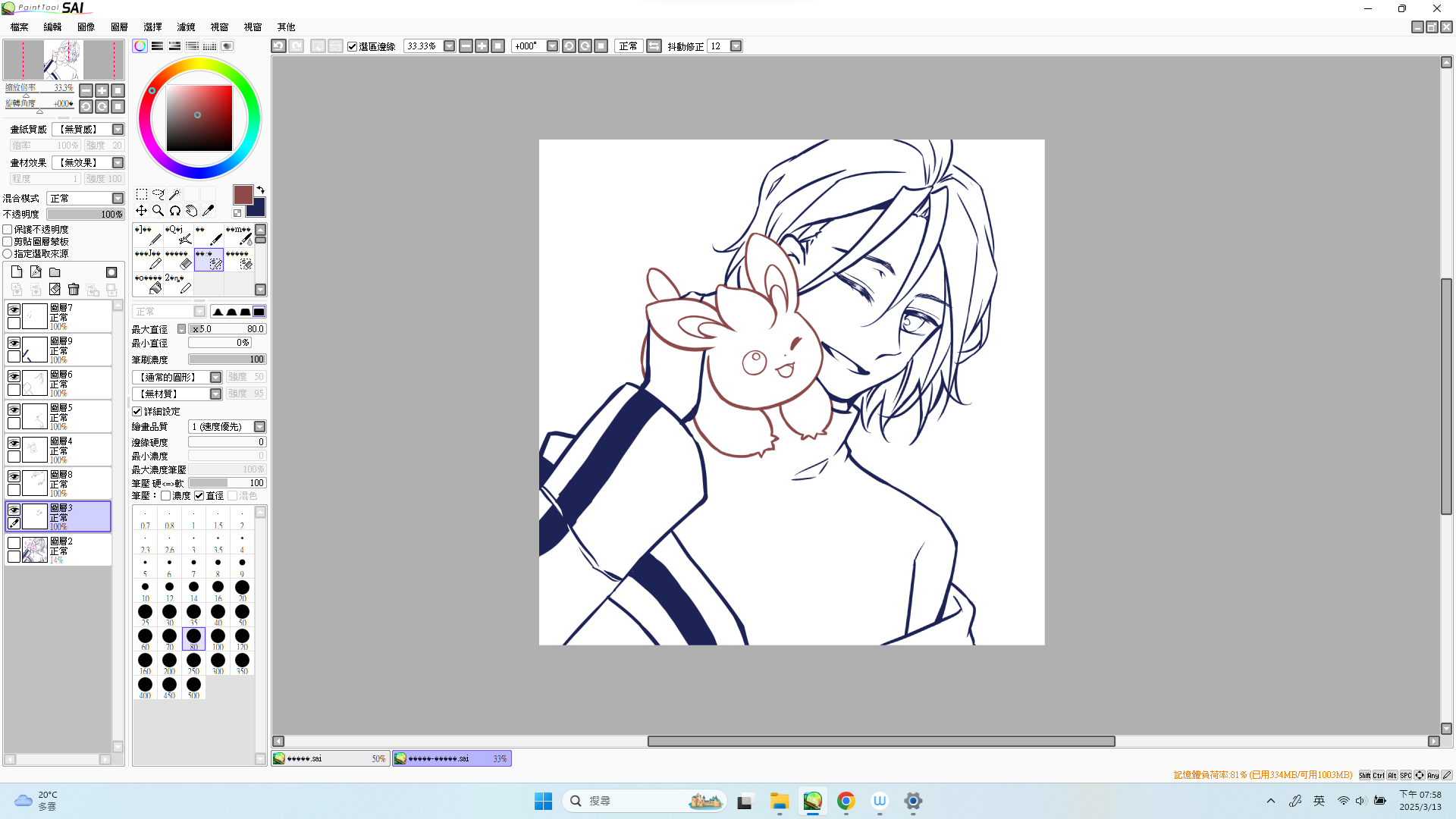Enable 剪貼圖層蒙板 checkbox
Image resolution: width=1456 pixels, height=819 pixels.
coord(8,241)
